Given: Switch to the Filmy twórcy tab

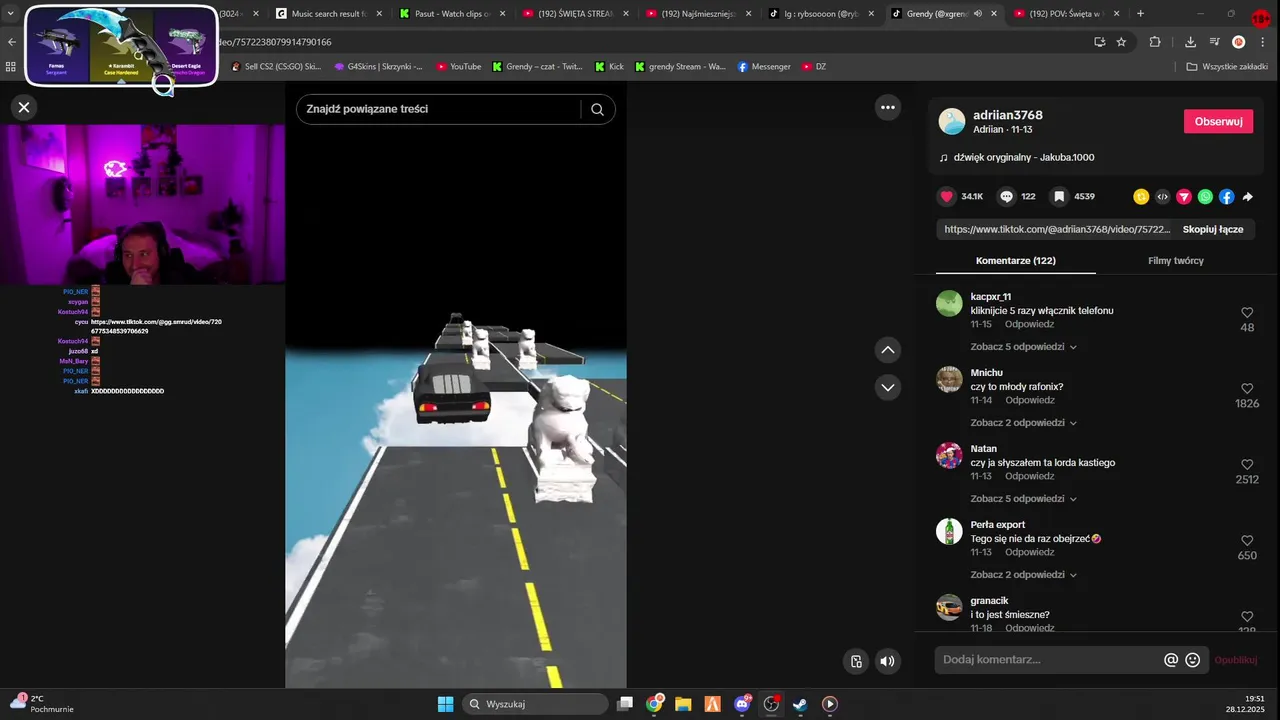Looking at the screenshot, I should 1176,260.
